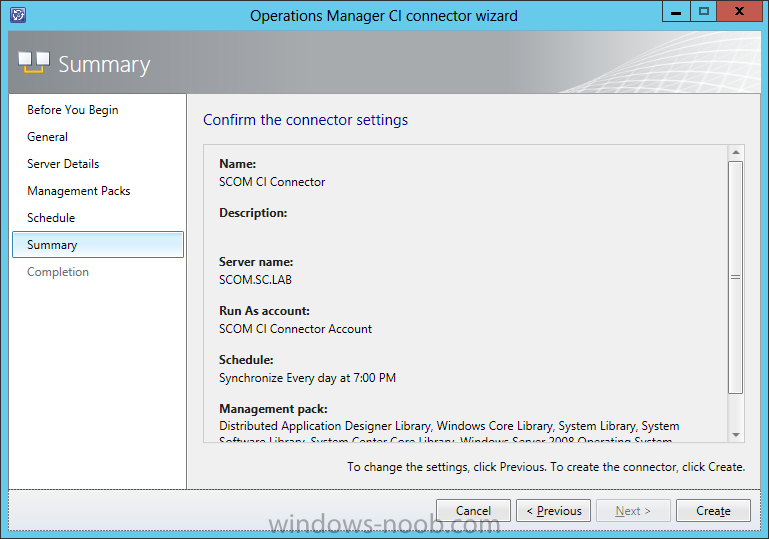Viewport: 769px width, 539px height.
Task: Select the Summary step in sidebar
Action: tap(98, 245)
